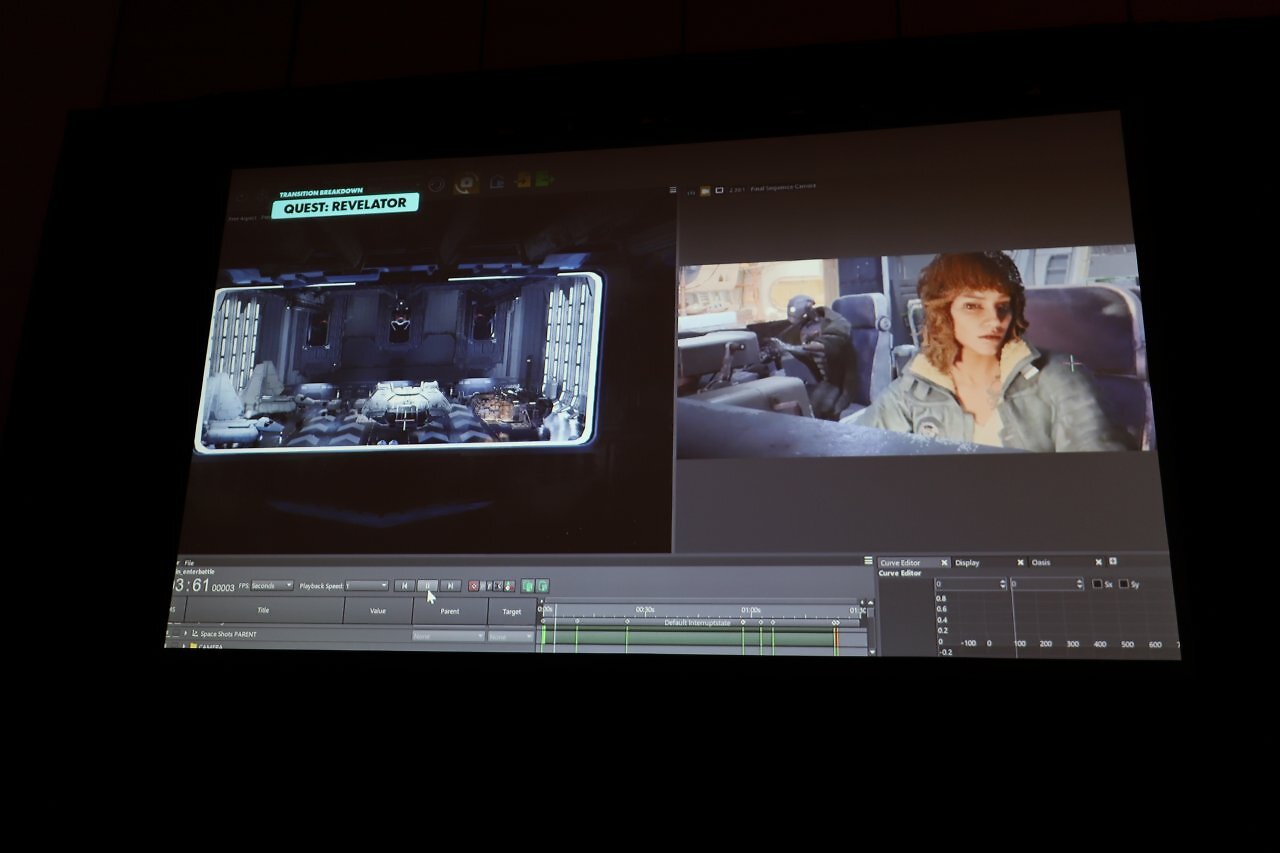This screenshot has height=853, width=1280.
Task: Click the frame counter reading 00003
Action: pos(223,588)
